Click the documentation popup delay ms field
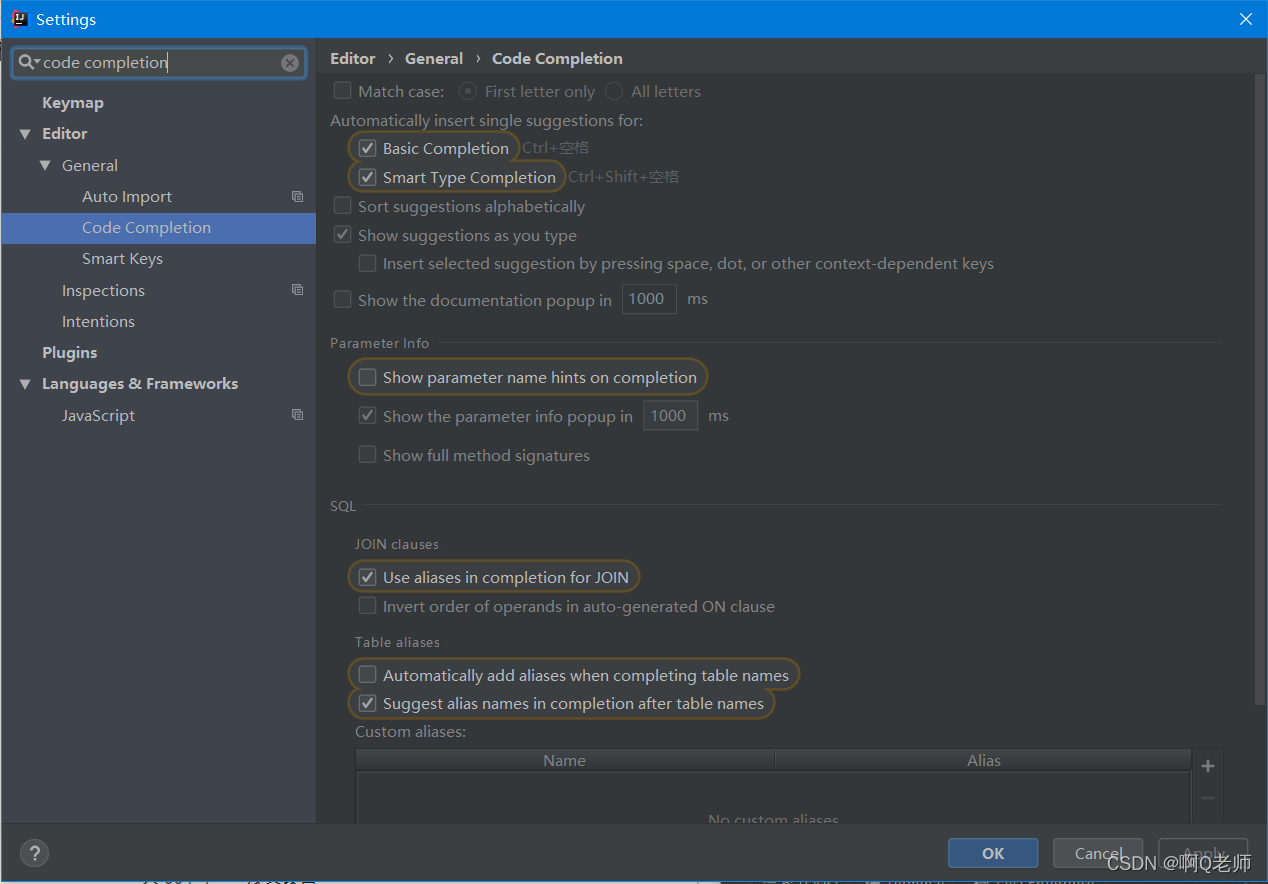 pyautogui.click(x=649, y=299)
